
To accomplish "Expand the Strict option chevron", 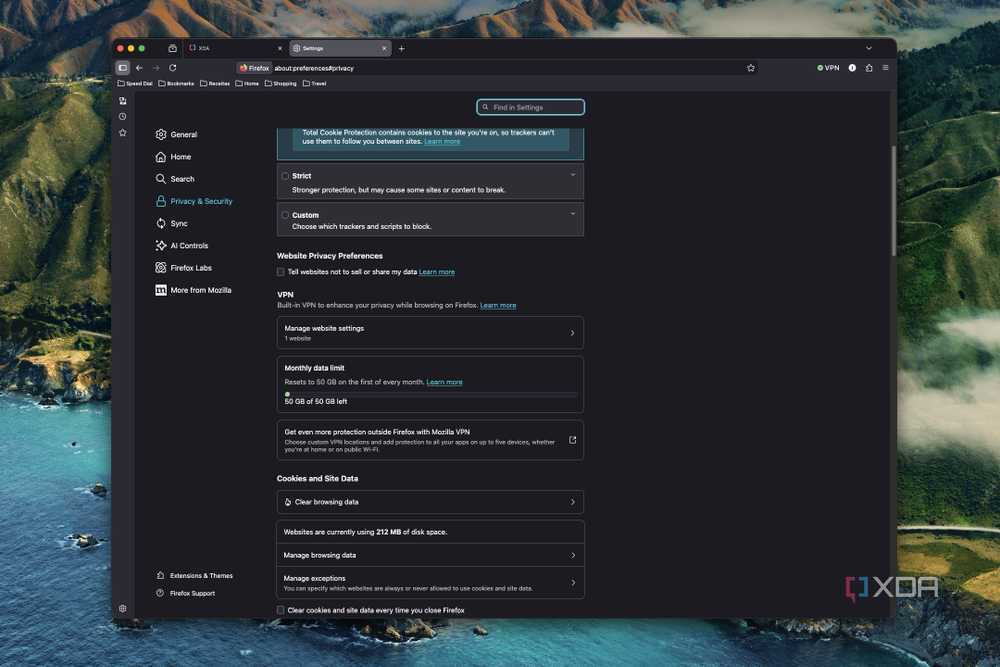I will click(573, 175).
